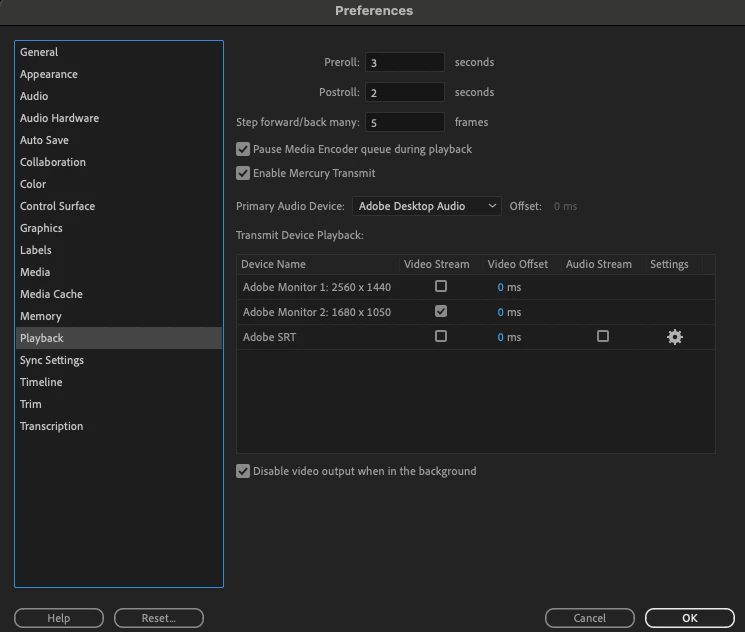
Task: Open Adobe SRT settings gear icon
Action: coord(675,337)
